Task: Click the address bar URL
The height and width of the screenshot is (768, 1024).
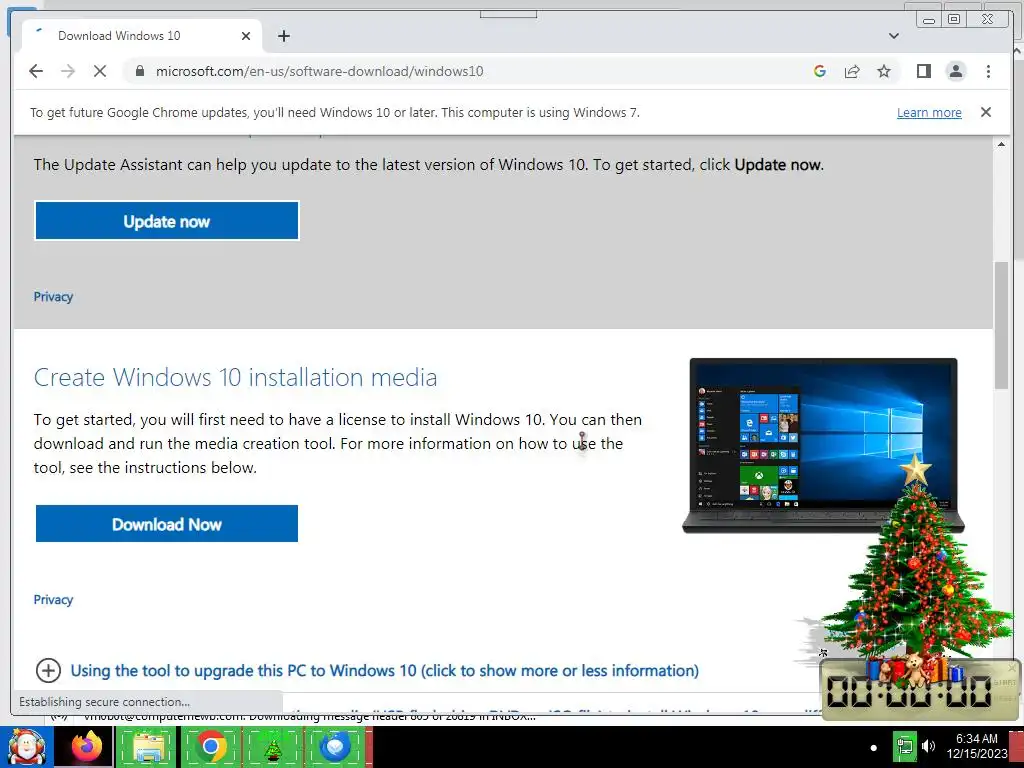Action: pos(319,71)
